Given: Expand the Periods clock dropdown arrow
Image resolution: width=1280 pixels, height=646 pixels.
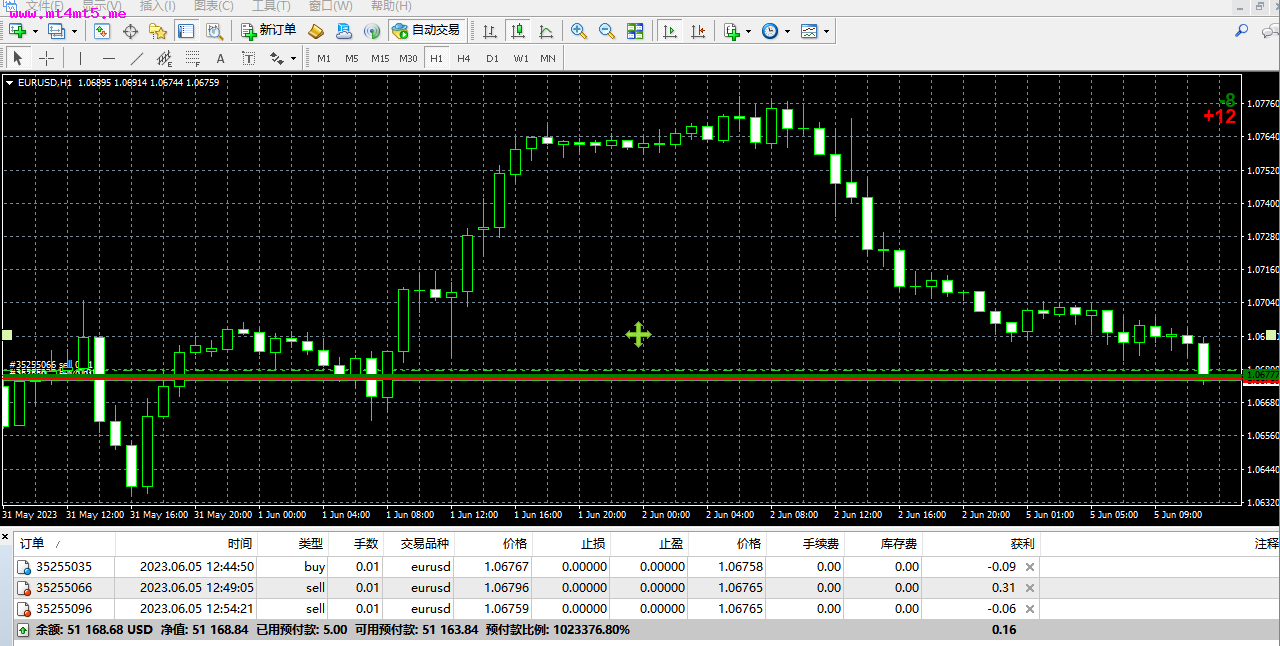Looking at the screenshot, I should coord(787,31).
